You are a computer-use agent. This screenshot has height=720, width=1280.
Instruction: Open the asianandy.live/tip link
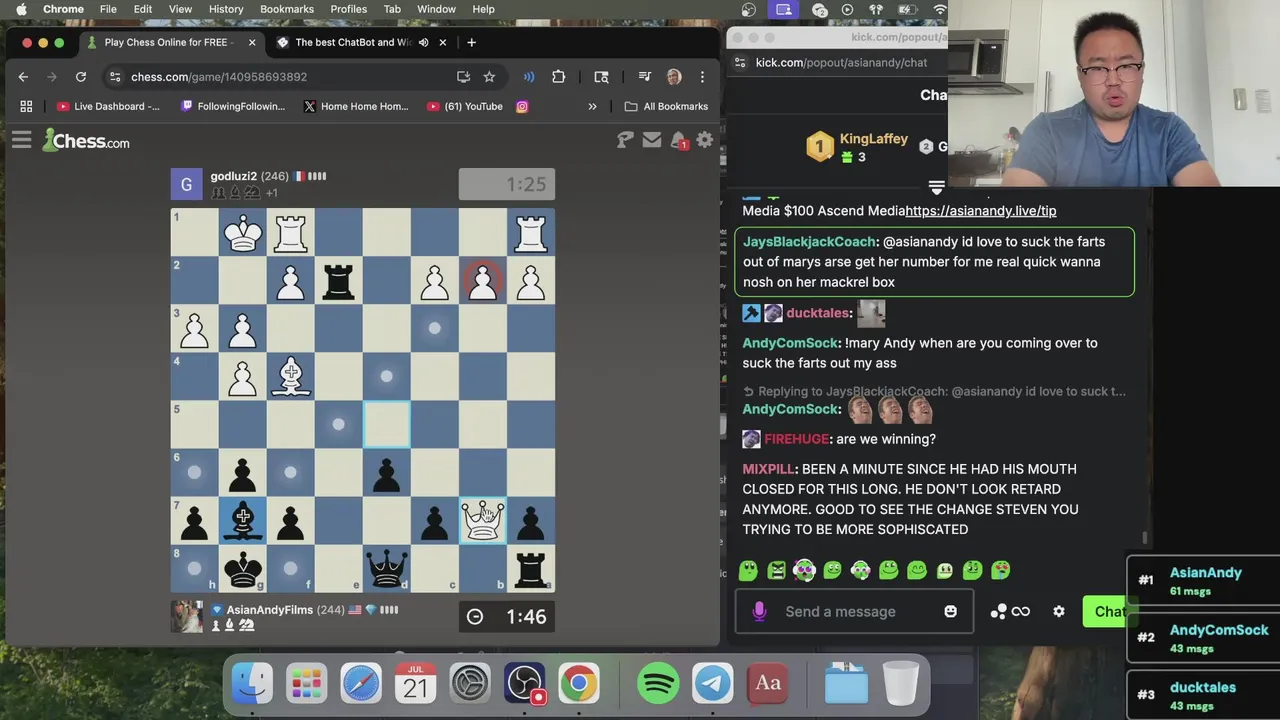click(x=981, y=211)
